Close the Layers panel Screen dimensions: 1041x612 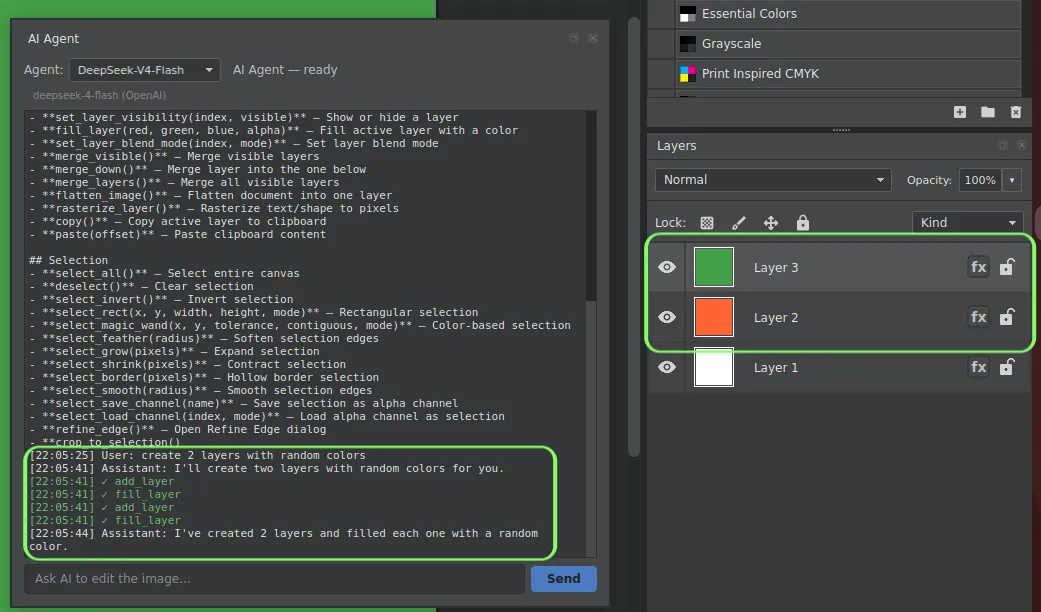pos(1022,145)
